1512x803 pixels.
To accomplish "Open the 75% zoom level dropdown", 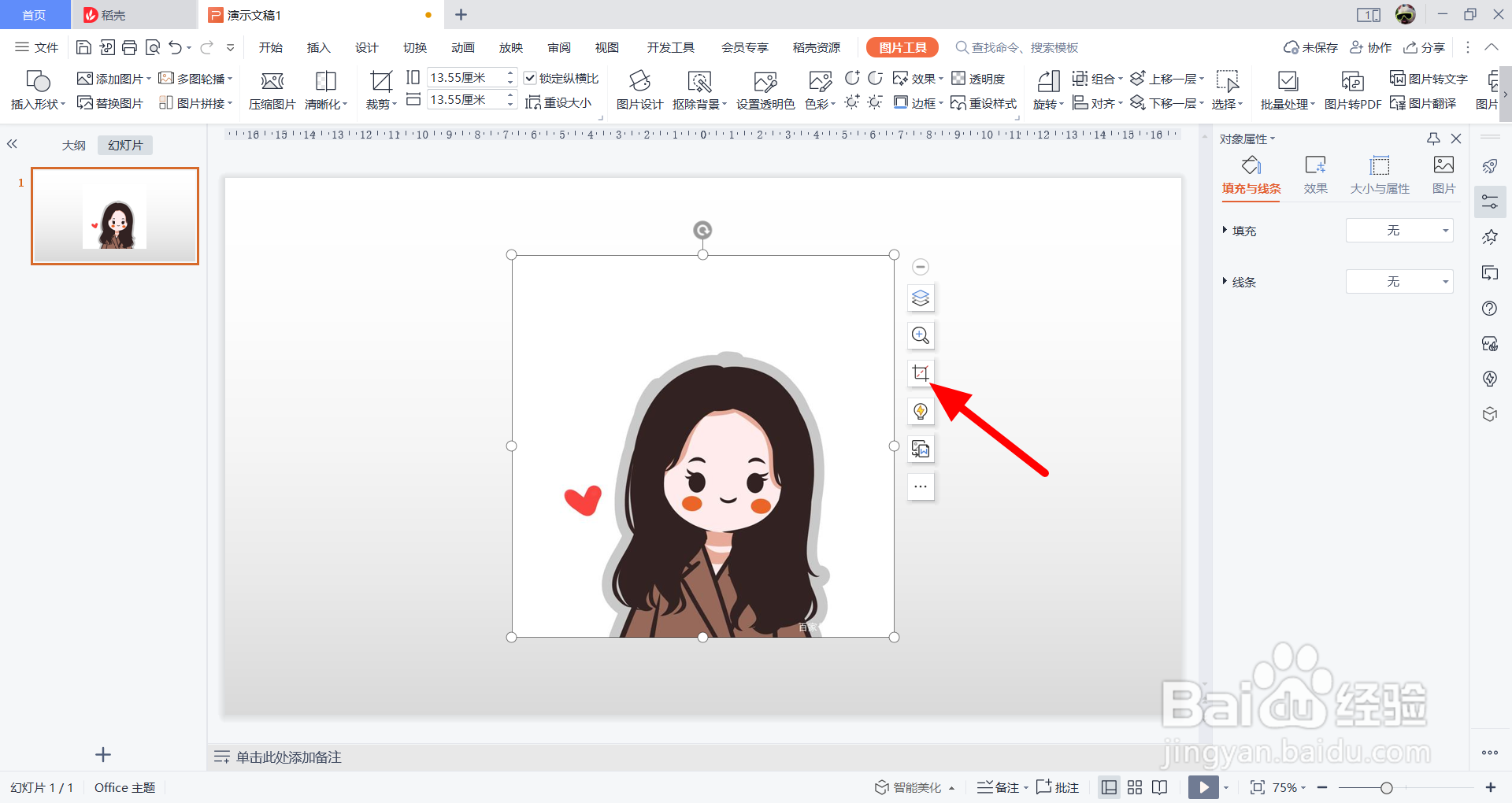I will click(x=1289, y=787).
